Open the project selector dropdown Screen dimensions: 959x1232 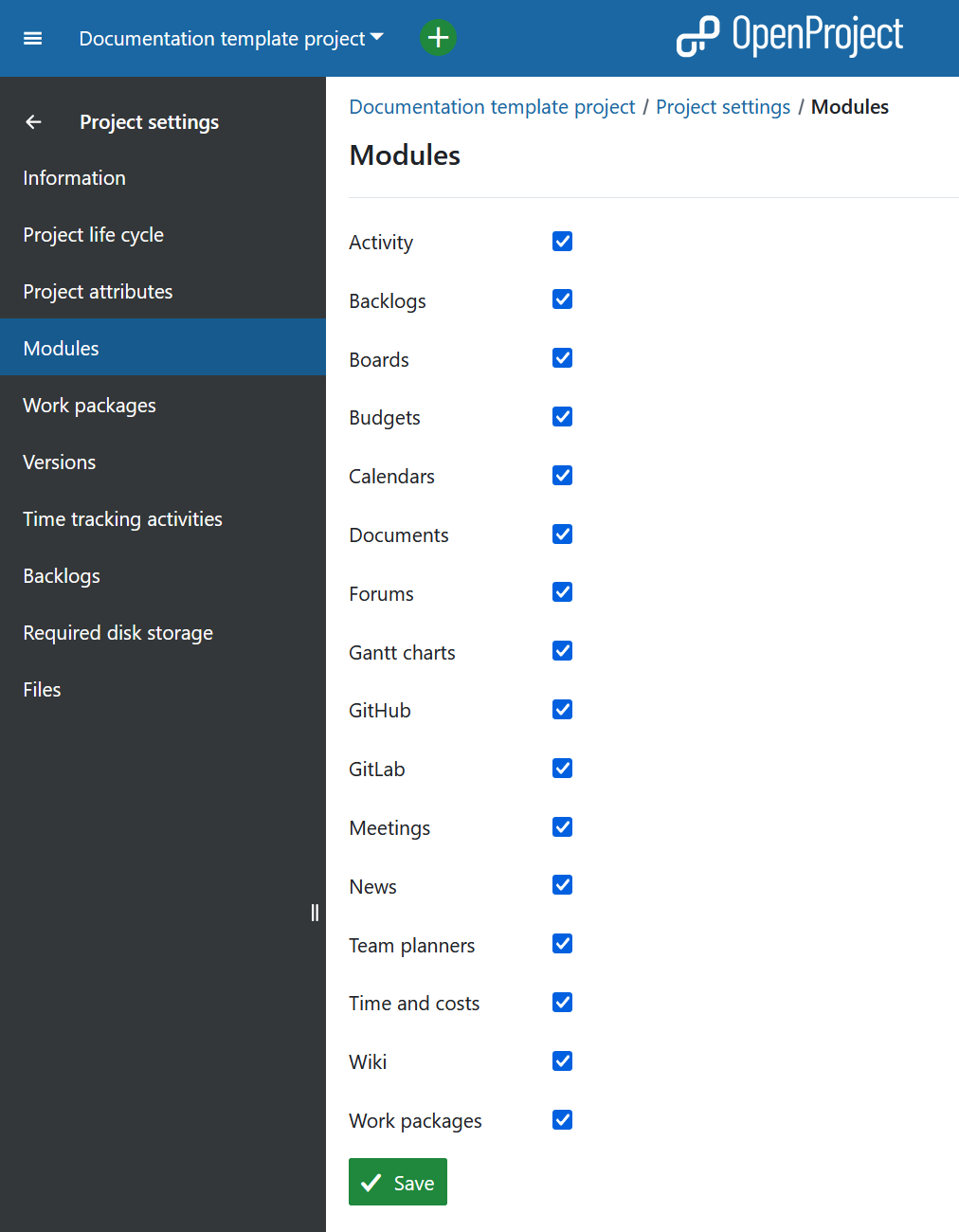tap(231, 38)
